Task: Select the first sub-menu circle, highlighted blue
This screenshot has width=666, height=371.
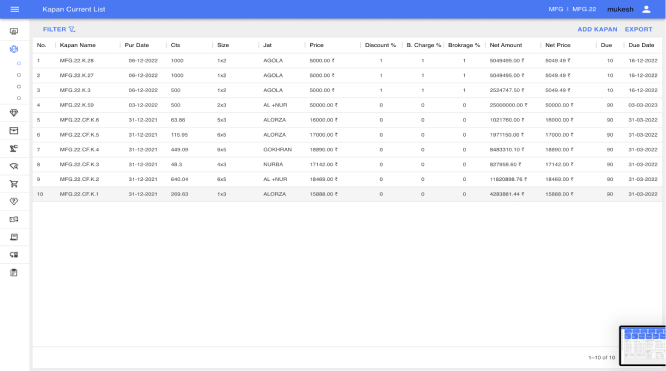Action: tap(19, 64)
